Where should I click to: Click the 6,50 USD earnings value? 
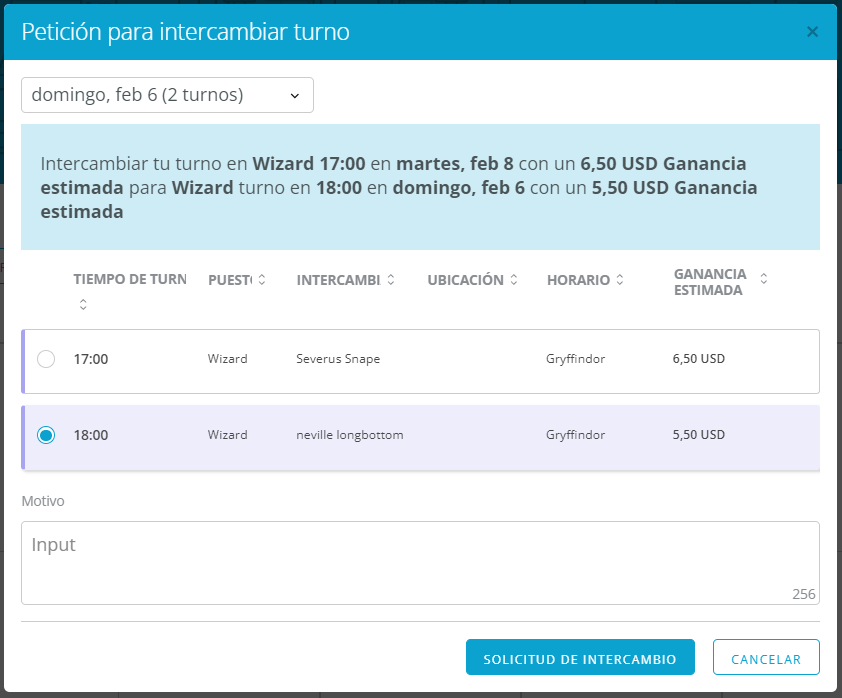tap(698, 359)
